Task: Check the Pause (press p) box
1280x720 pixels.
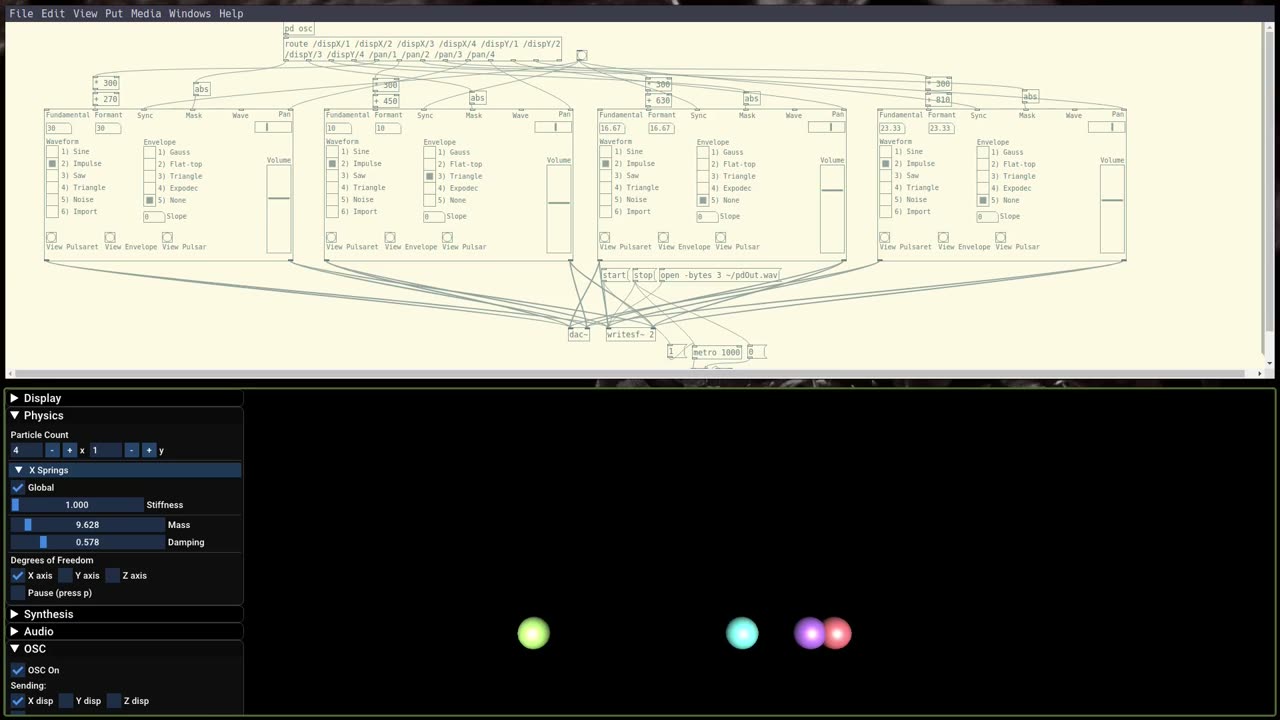Action: pyautogui.click(x=18, y=593)
